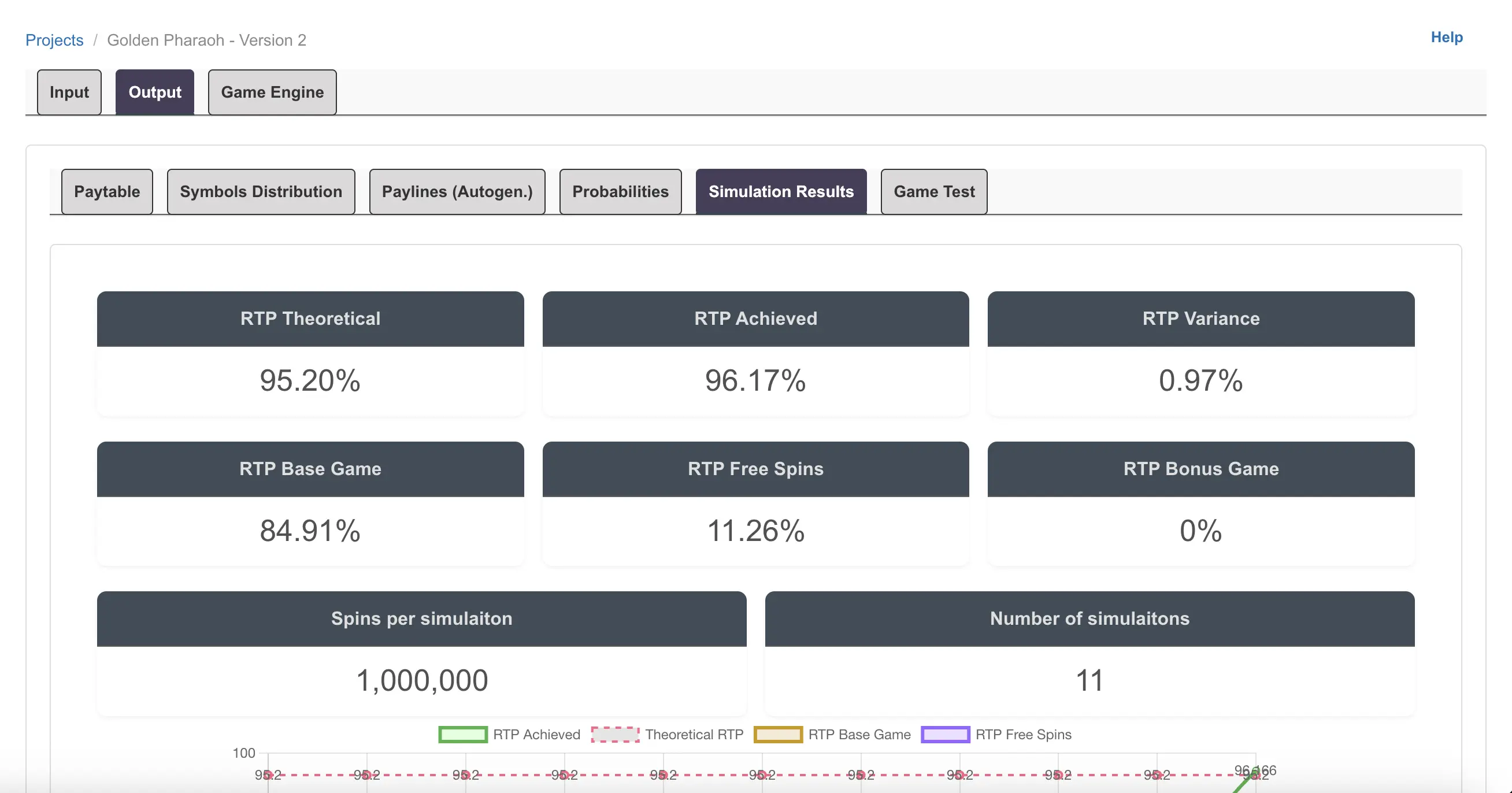This screenshot has height=793, width=1512.
Task: Toggle Theoretical RTP legend swatch
Action: click(x=615, y=734)
